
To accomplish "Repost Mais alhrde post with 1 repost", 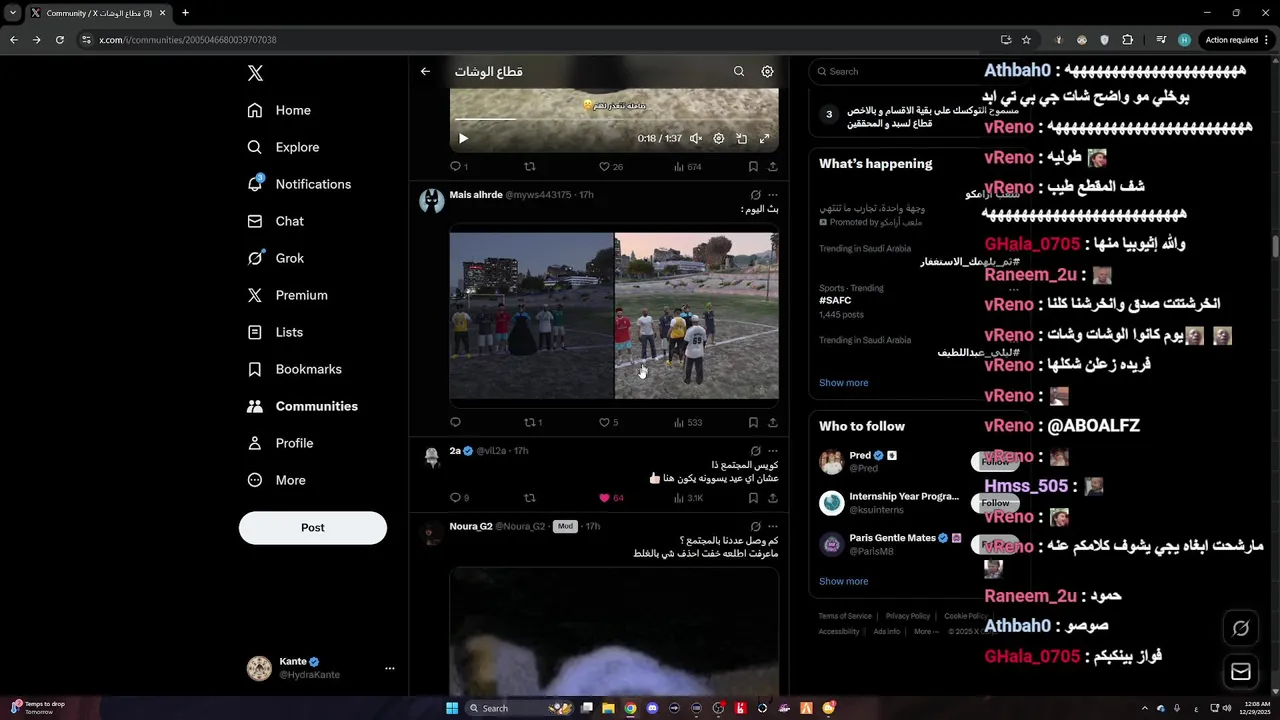I will [533, 422].
